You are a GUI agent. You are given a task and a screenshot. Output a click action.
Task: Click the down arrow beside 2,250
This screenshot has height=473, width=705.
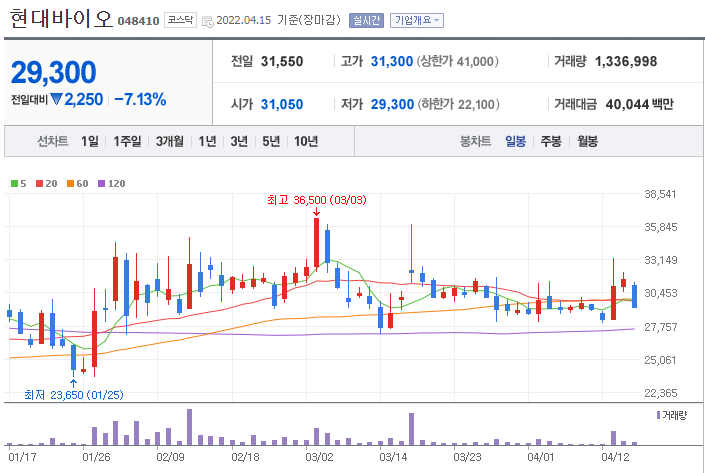(56, 99)
